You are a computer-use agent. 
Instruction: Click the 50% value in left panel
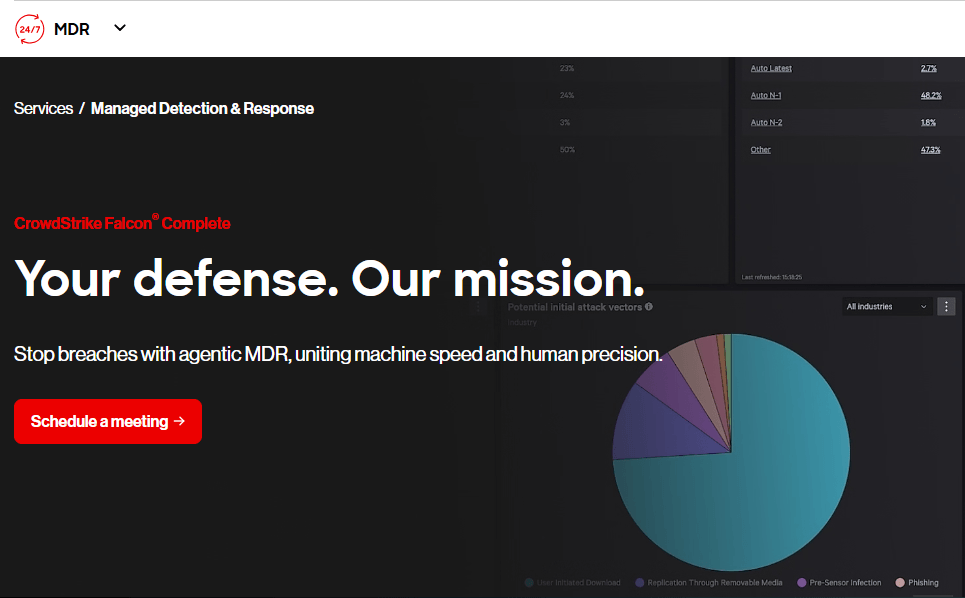tap(567, 150)
